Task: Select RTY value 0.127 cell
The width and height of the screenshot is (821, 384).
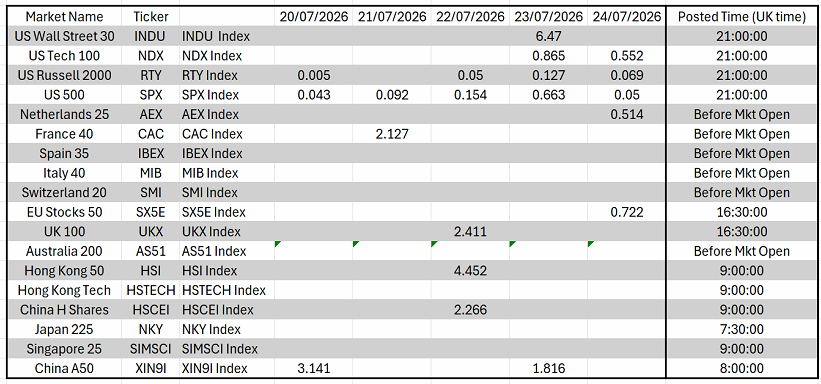Action: point(548,75)
